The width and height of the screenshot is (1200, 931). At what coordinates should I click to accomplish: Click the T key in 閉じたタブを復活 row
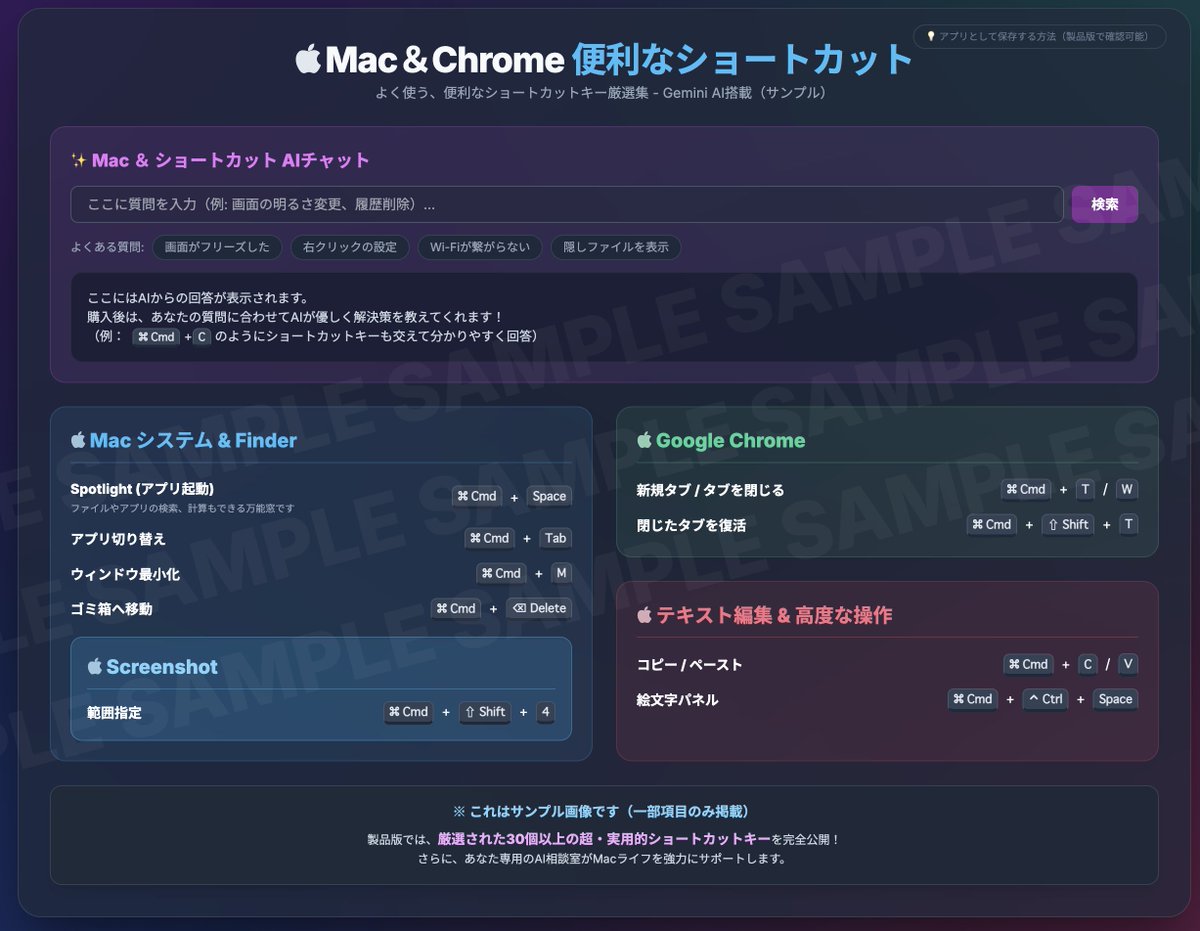[1128, 524]
